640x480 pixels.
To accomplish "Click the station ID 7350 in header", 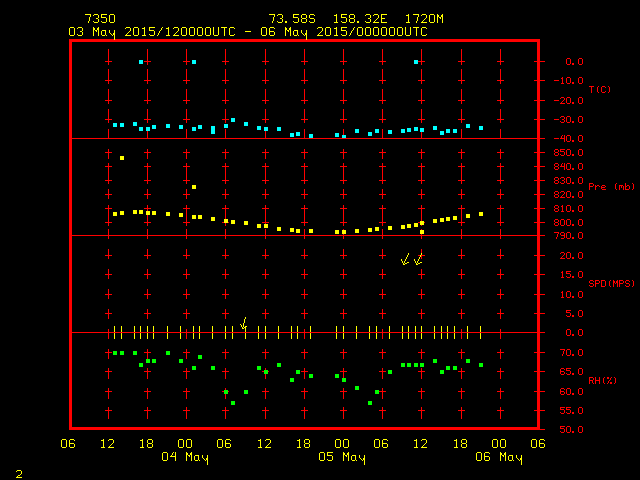I will point(99,19).
